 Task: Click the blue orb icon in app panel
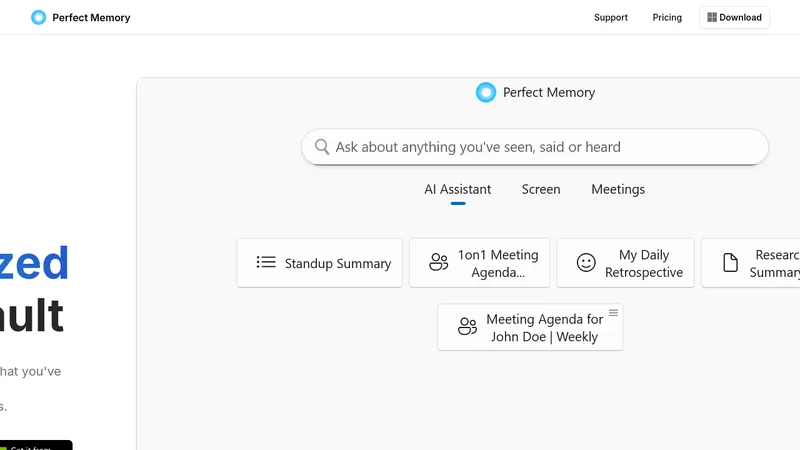[x=486, y=92]
